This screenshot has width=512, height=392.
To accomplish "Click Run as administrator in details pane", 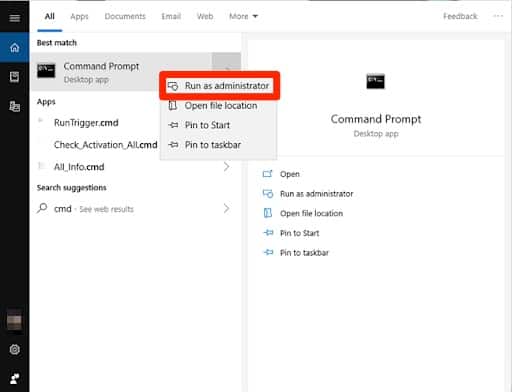I will (x=316, y=194).
